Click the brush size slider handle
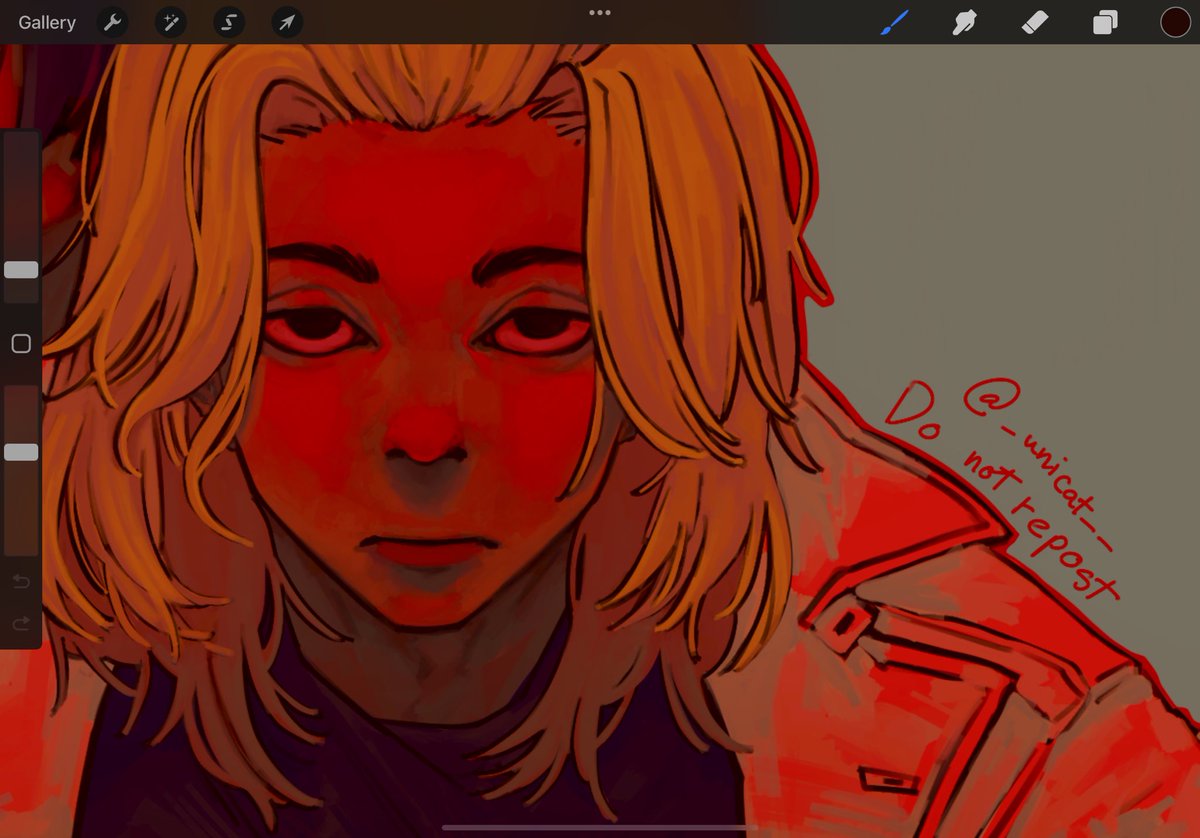 tap(21, 270)
